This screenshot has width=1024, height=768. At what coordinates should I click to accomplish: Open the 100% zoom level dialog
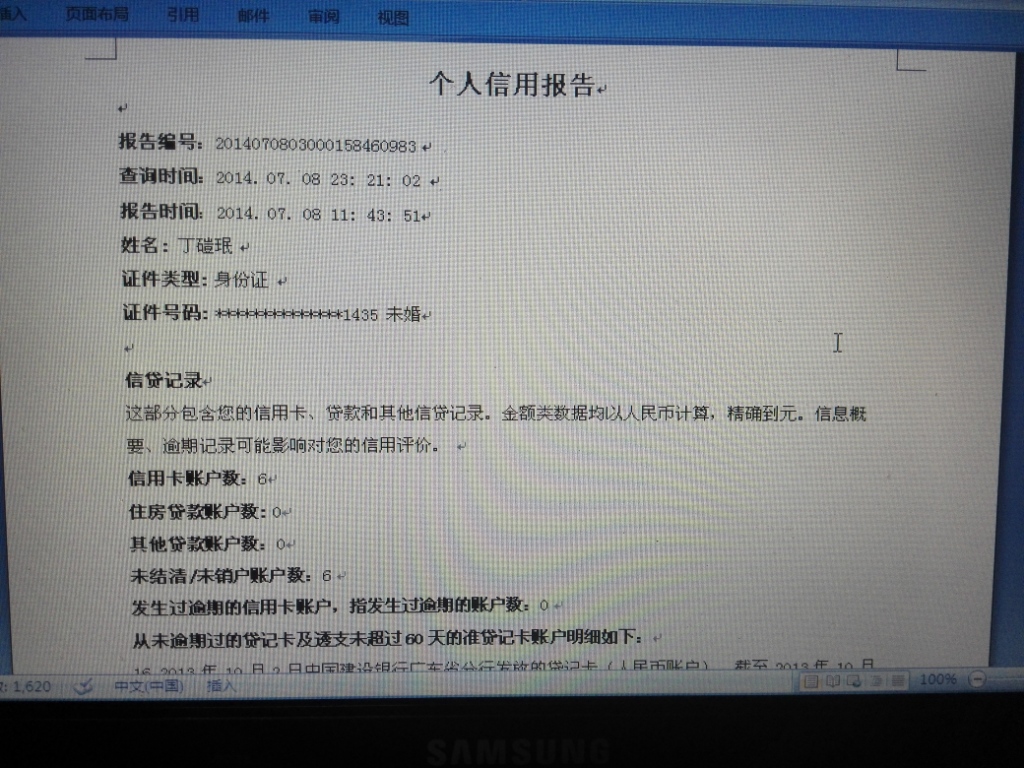tap(938, 680)
